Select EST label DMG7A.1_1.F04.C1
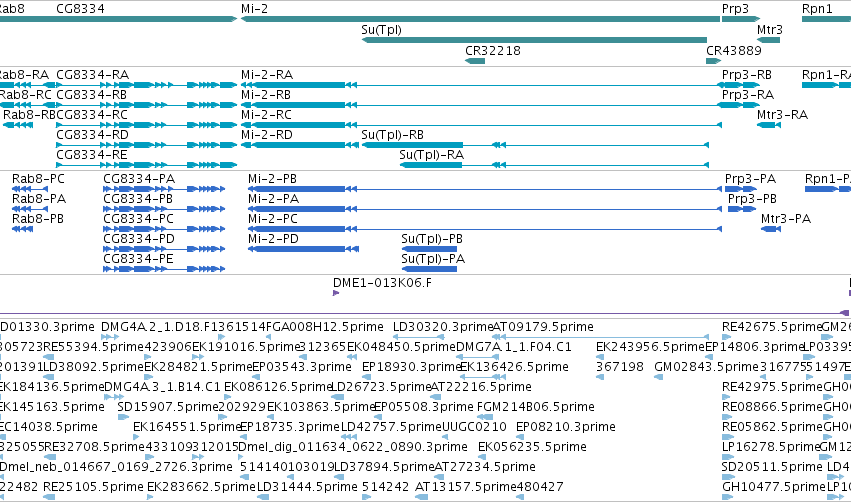The image size is (851, 502). coord(513,347)
